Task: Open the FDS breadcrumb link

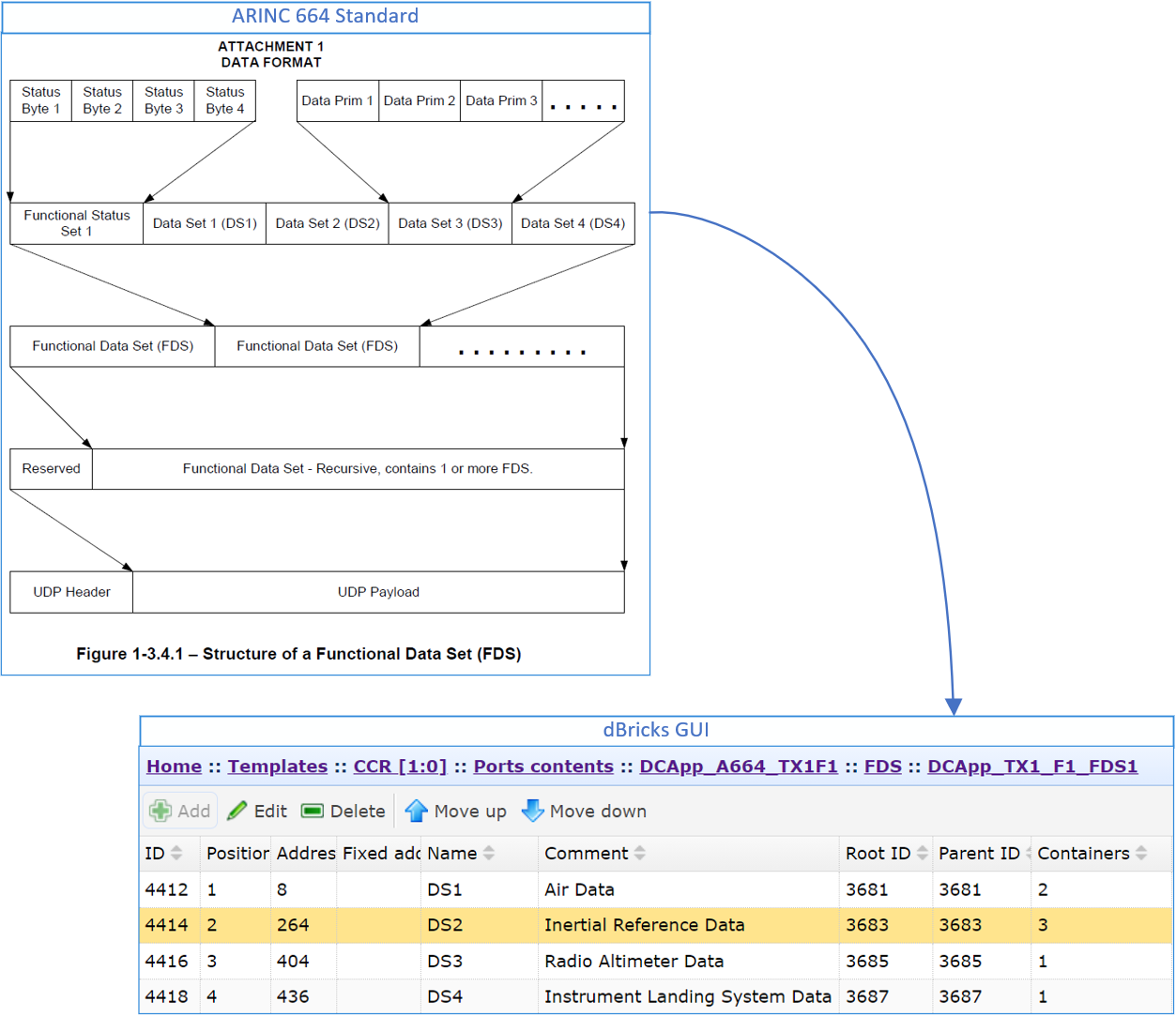Action: click(x=883, y=767)
